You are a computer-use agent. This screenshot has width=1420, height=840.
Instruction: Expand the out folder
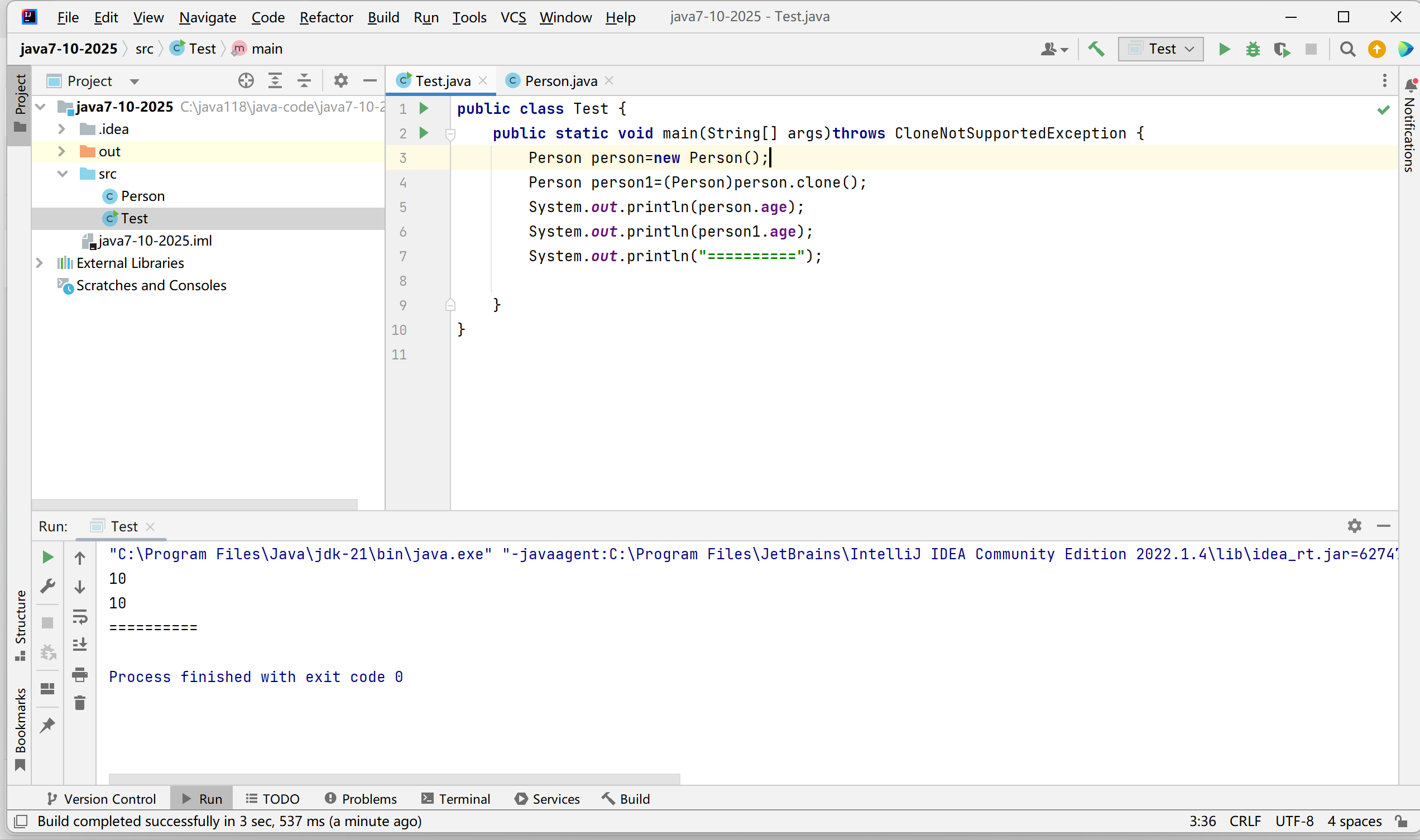(x=62, y=151)
